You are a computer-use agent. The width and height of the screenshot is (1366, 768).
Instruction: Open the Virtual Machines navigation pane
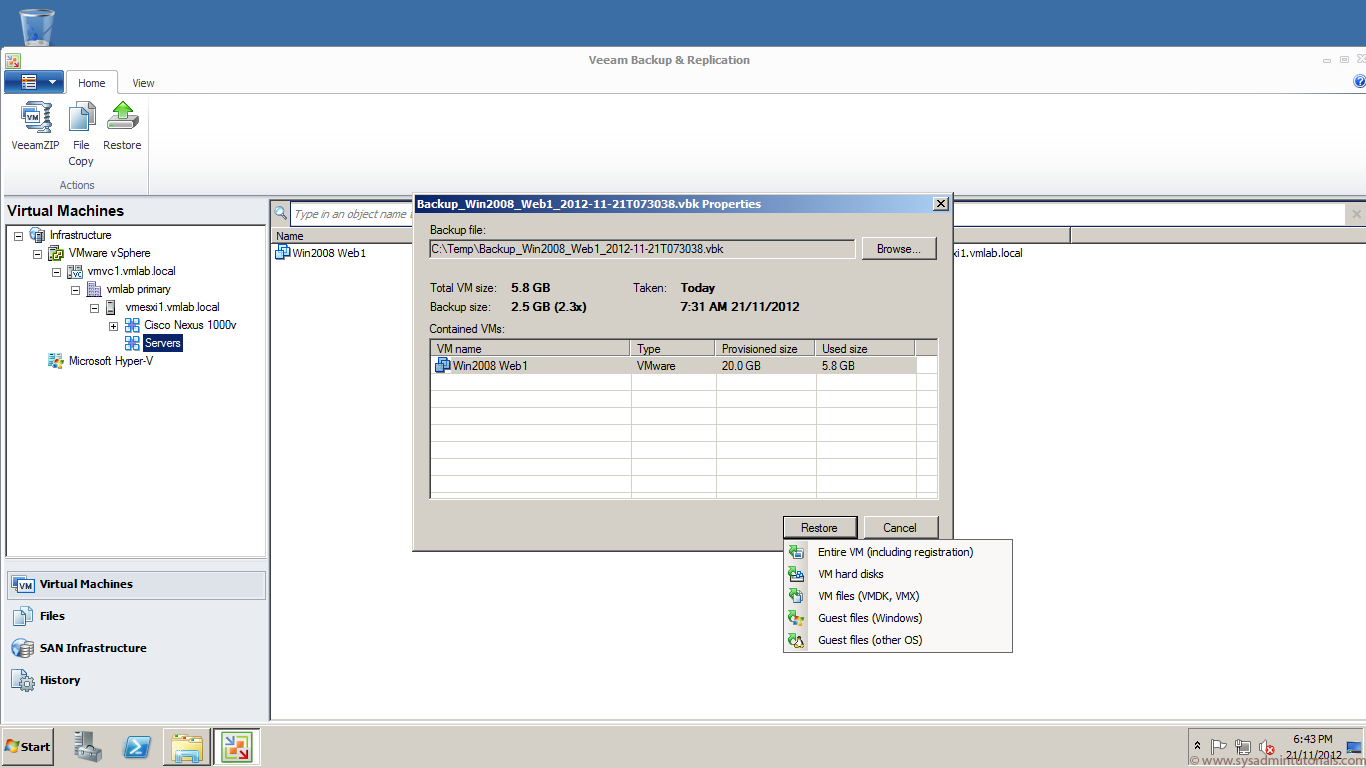(x=137, y=584)
